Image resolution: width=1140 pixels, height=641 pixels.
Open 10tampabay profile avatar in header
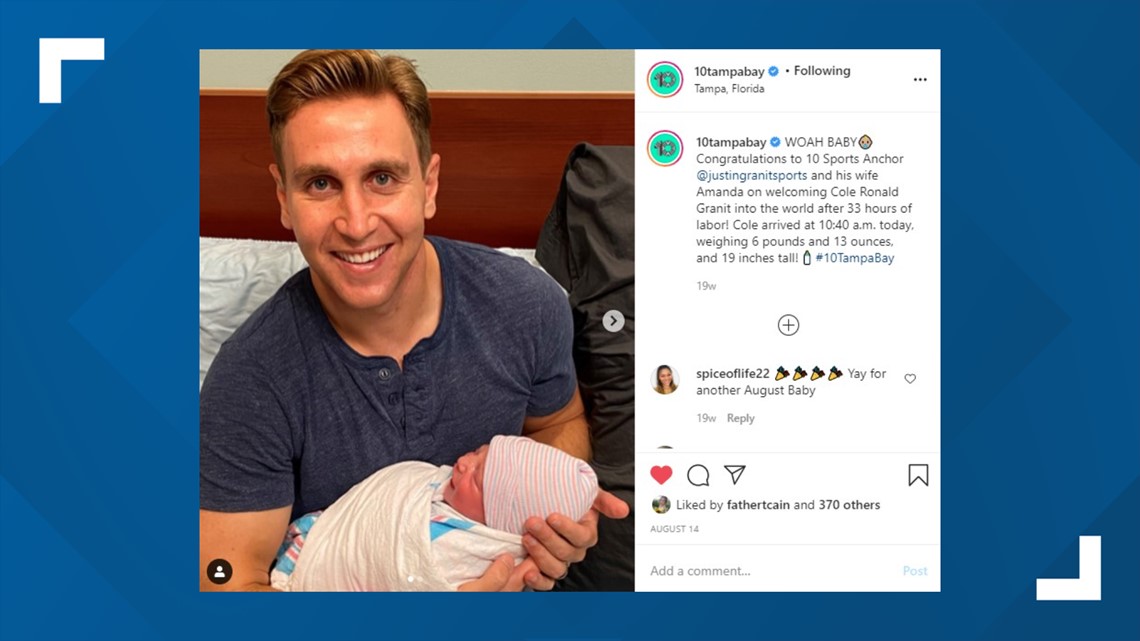665,79
